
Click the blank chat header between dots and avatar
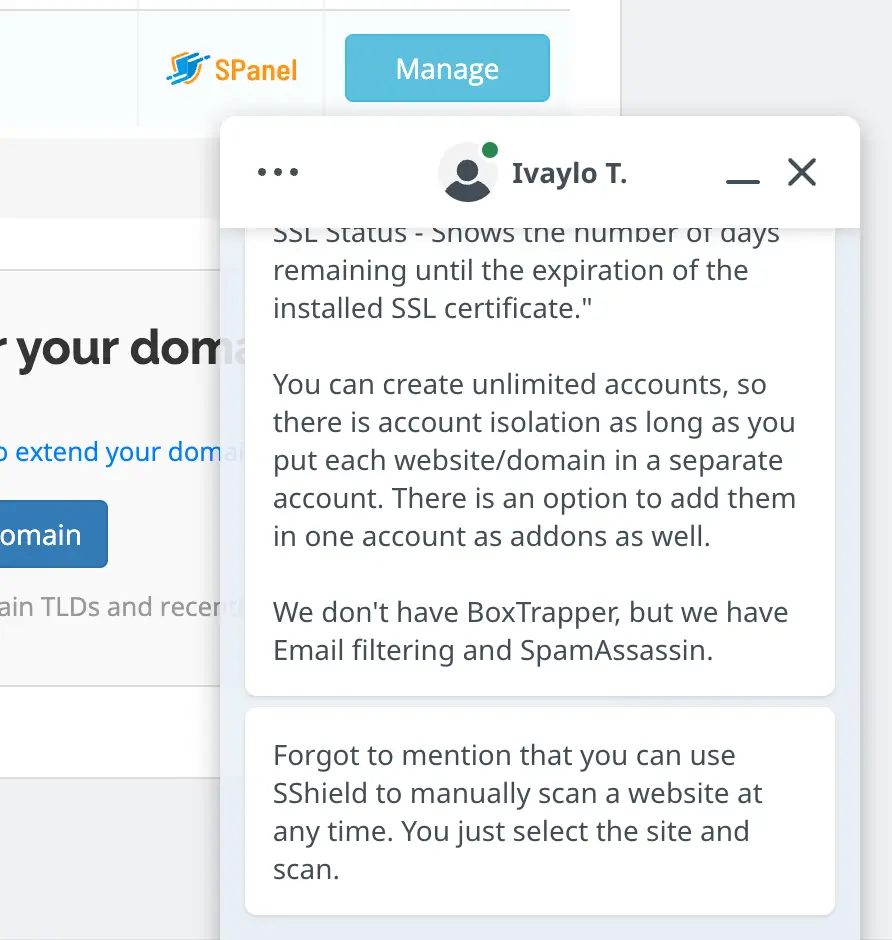(370, 173)
